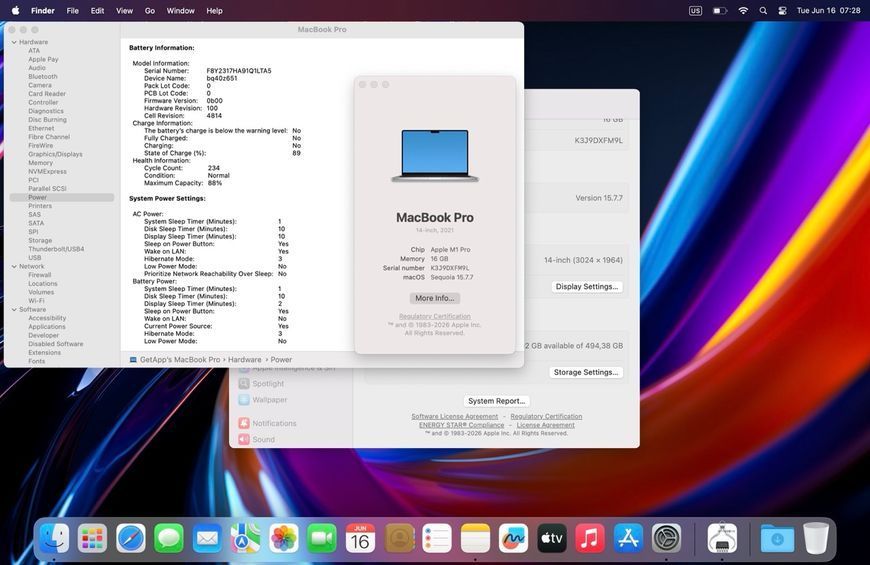Select Thunderbolt/USB4 in the sidebar

56,249
